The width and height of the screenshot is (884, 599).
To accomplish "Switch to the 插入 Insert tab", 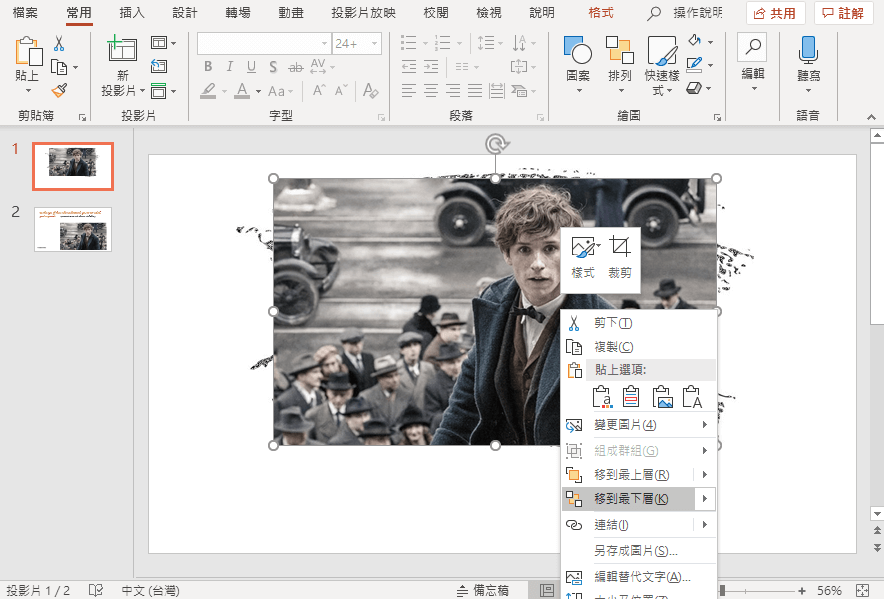I will (x=132, y=12).
